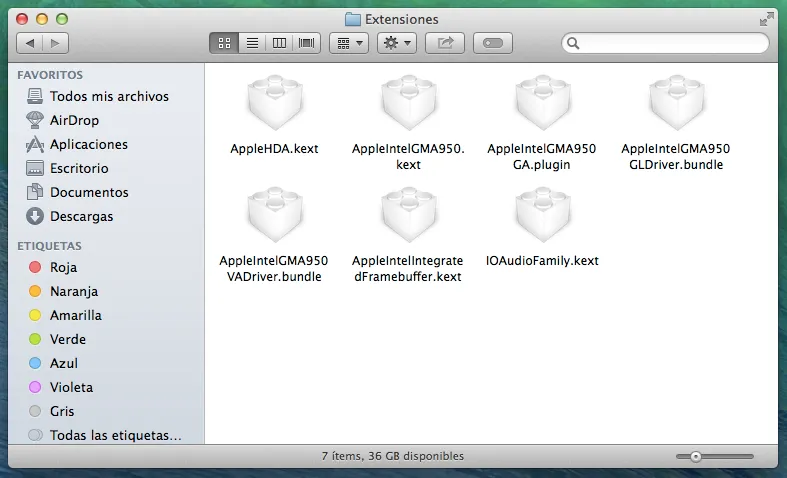Image resolution: width=787 pixels, height=478 pixels.
Task: Click the ETIQUETAS sidebar header
Action: point(49,246)
